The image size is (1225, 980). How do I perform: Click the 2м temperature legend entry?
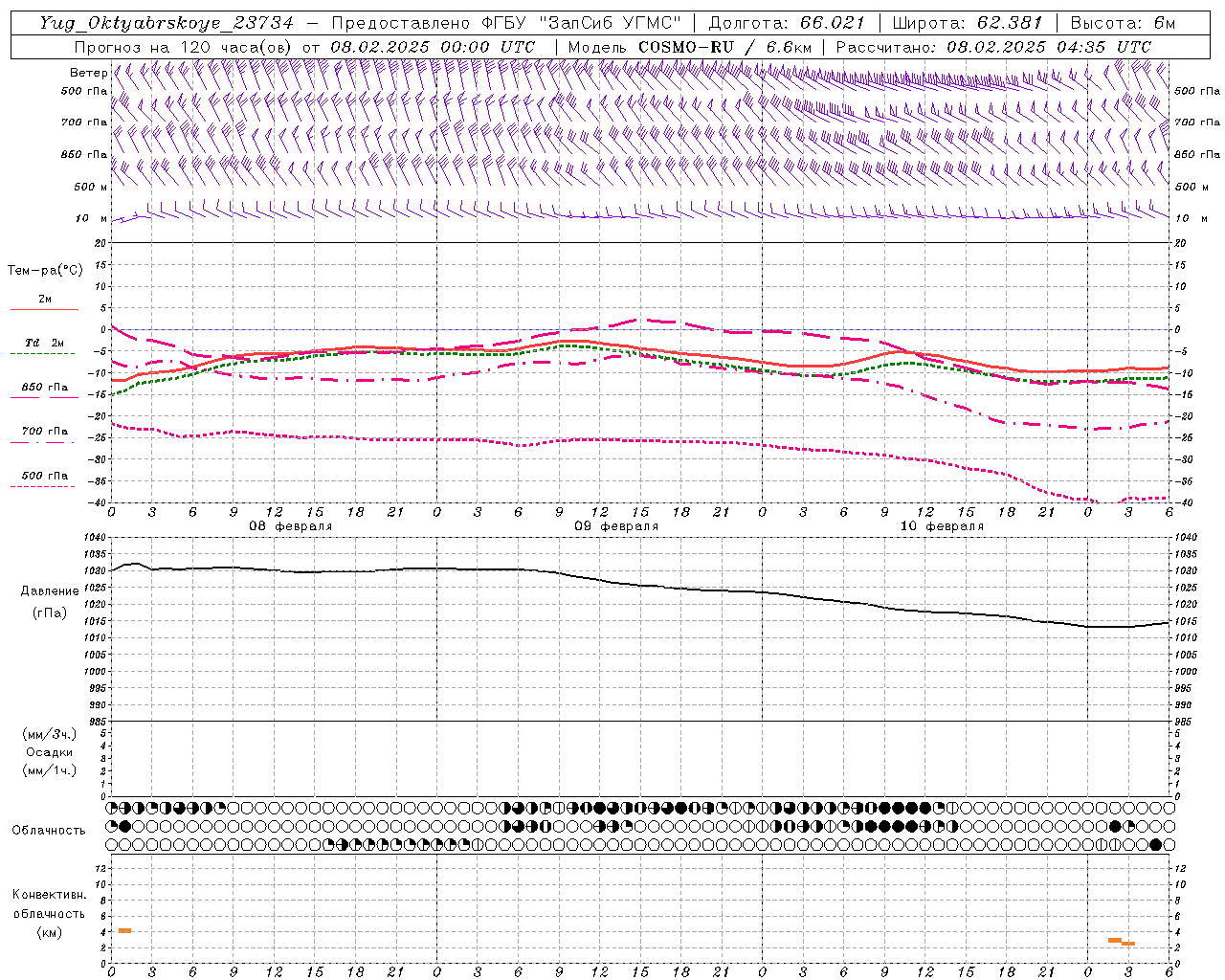(45, 299)
